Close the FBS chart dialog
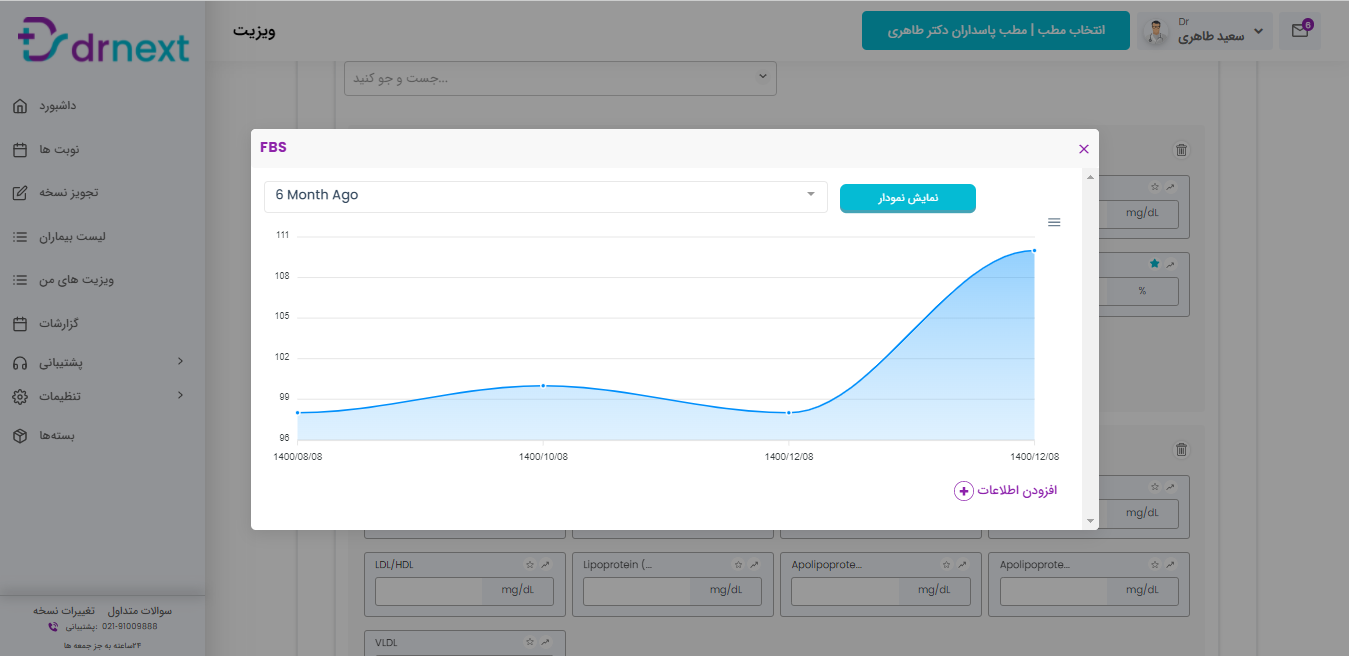 1083,149
